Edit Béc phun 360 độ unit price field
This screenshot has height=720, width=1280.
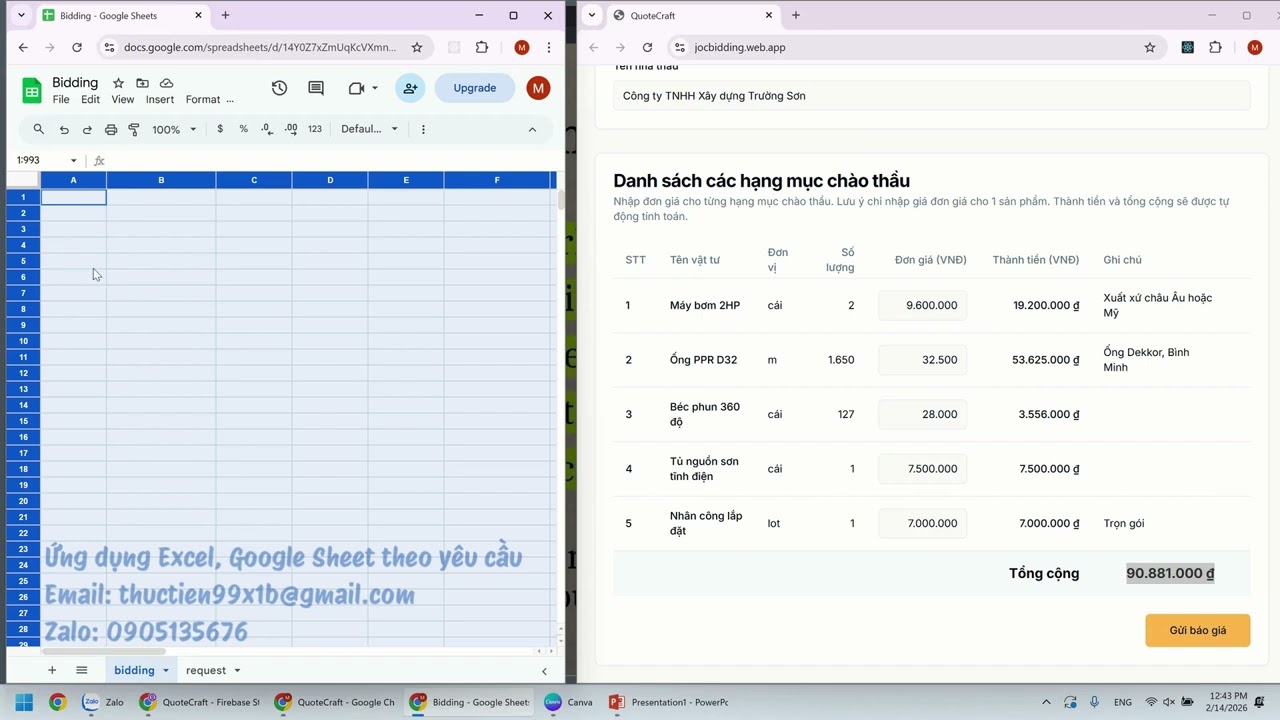923,414
